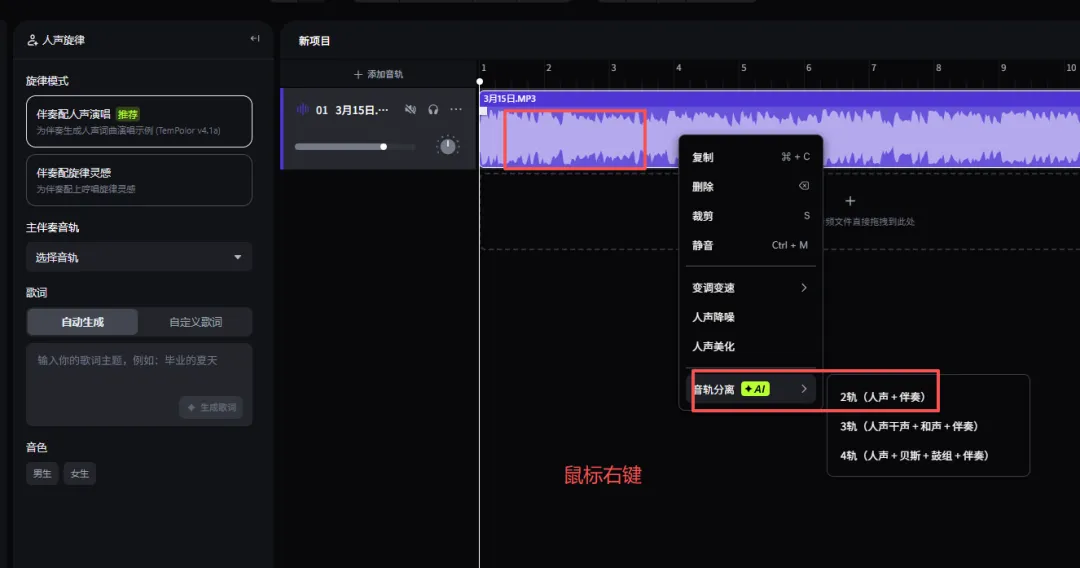Expand the 音轨分离 AI submenu

[x=750, y=389]
